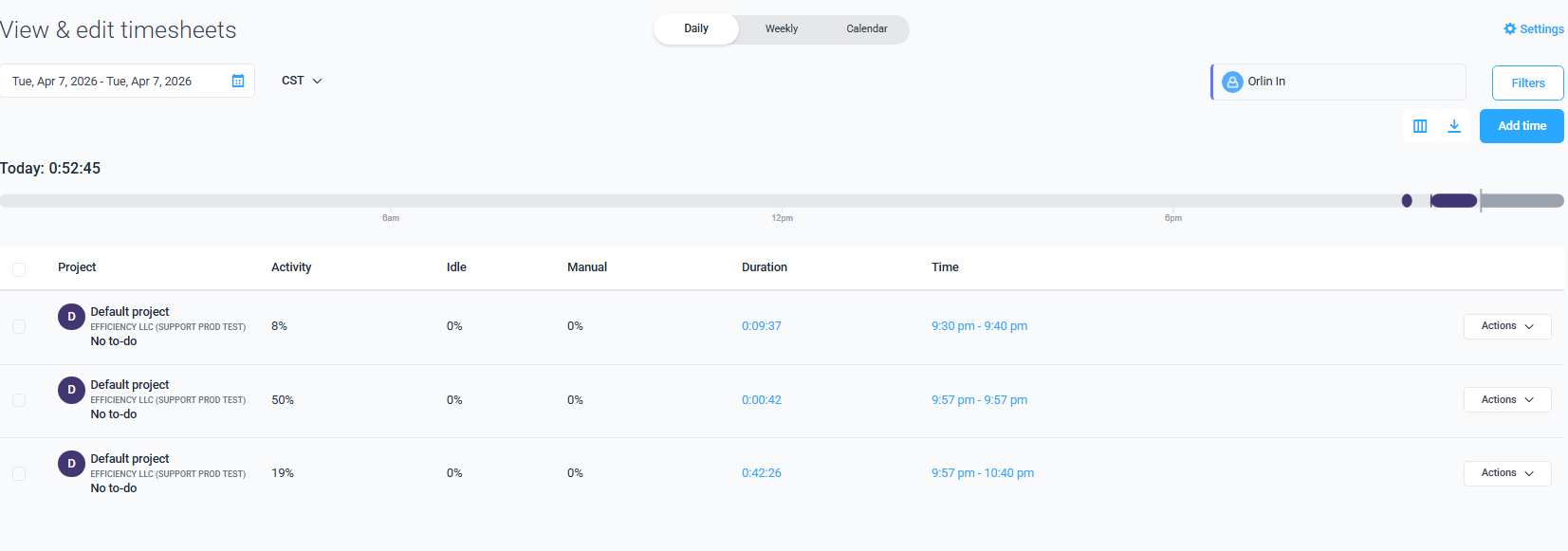This screenshot has width=1568, height=551.
Task: Check the checkbox for 9:30 pm entry
Action: click(x=19, y=326)
